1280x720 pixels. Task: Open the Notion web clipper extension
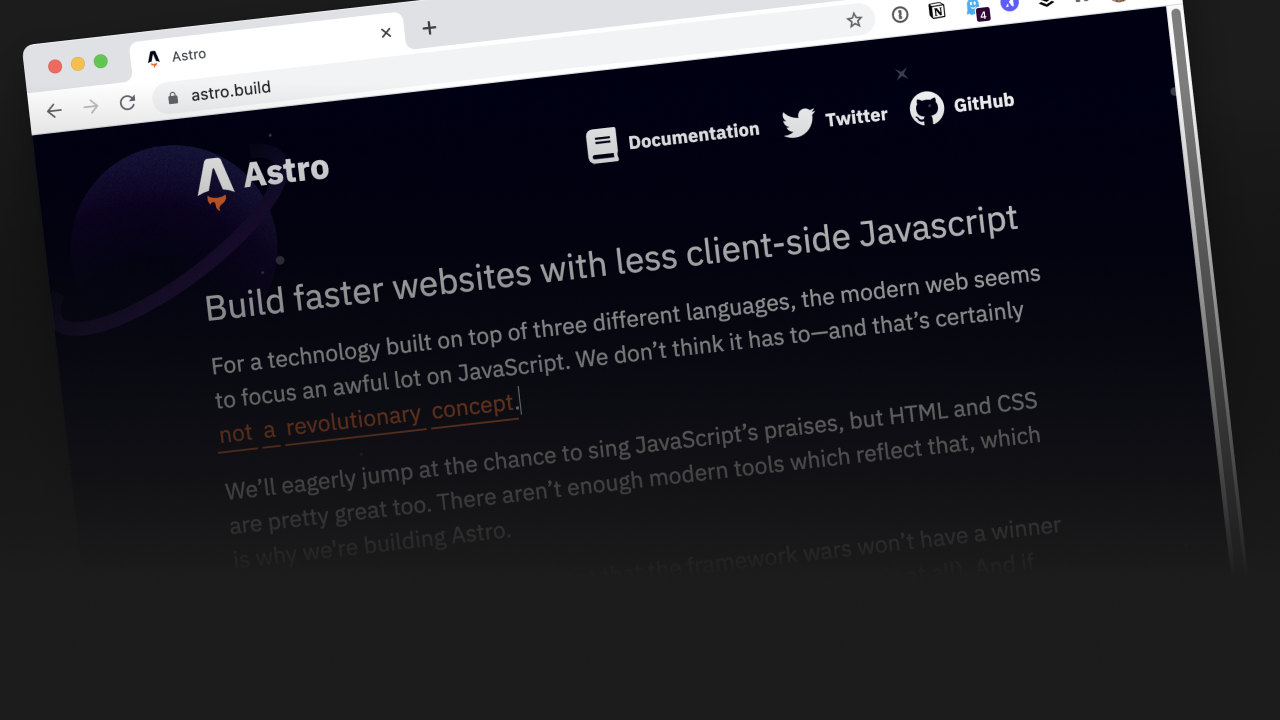[x=937, y=11]
